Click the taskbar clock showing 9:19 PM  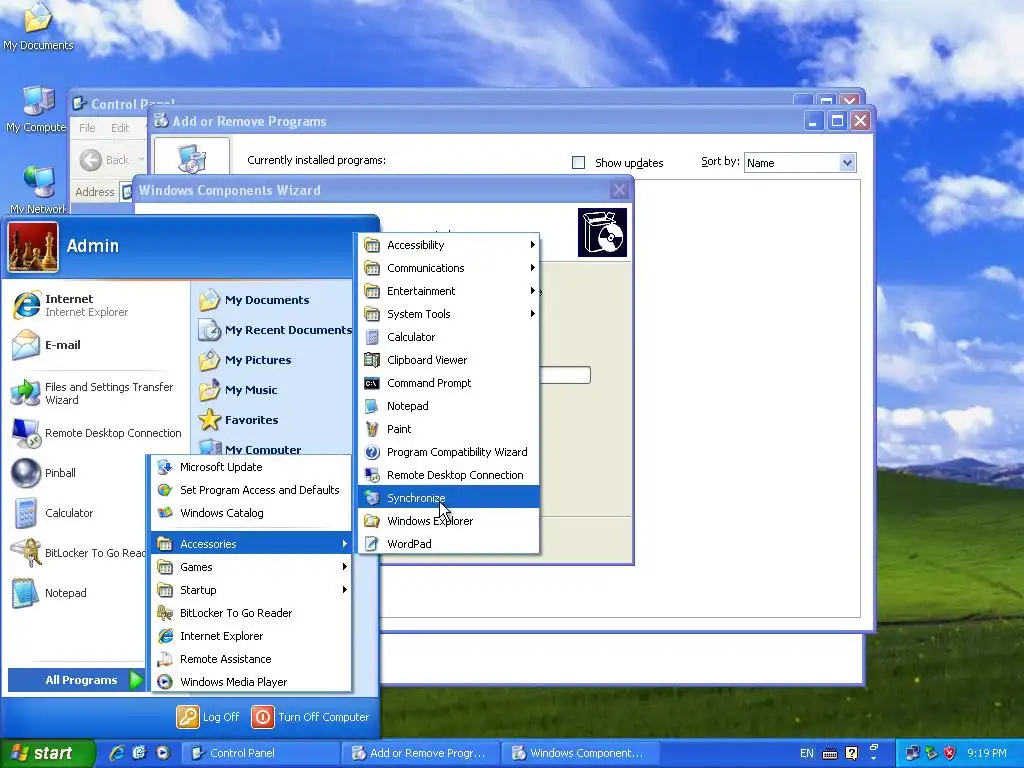click(x=987, y=753)
